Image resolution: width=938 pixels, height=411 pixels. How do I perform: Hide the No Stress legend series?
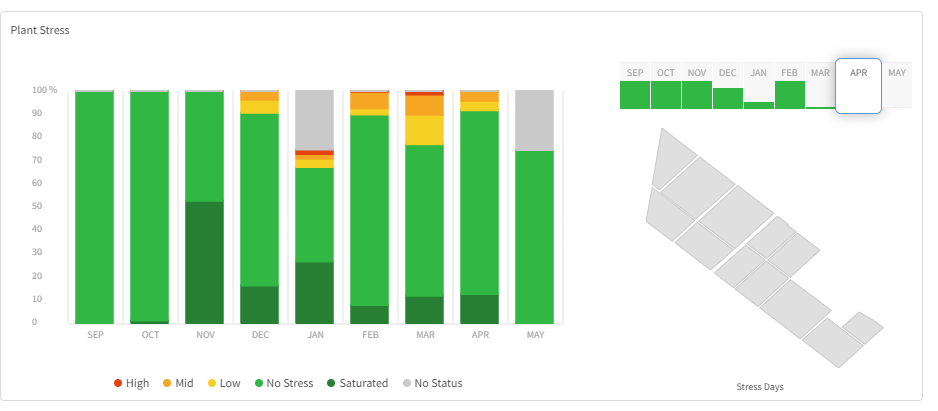284,383
